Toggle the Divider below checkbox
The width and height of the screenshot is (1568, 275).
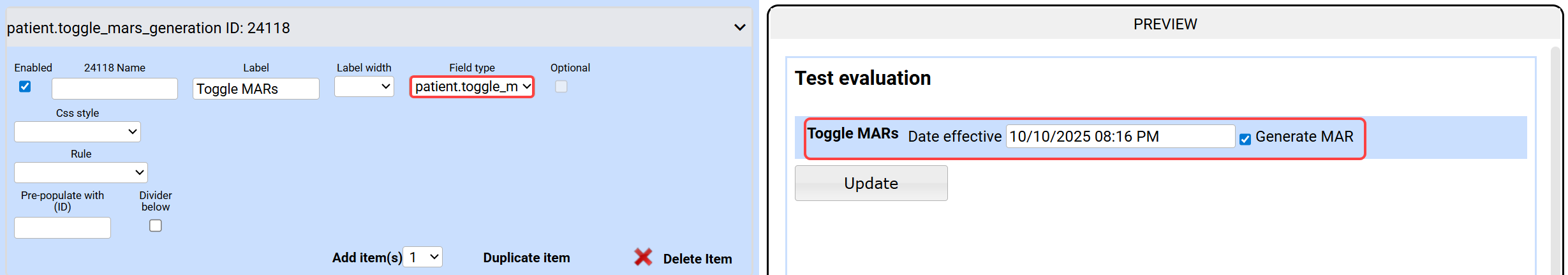(x=155, y=225)
